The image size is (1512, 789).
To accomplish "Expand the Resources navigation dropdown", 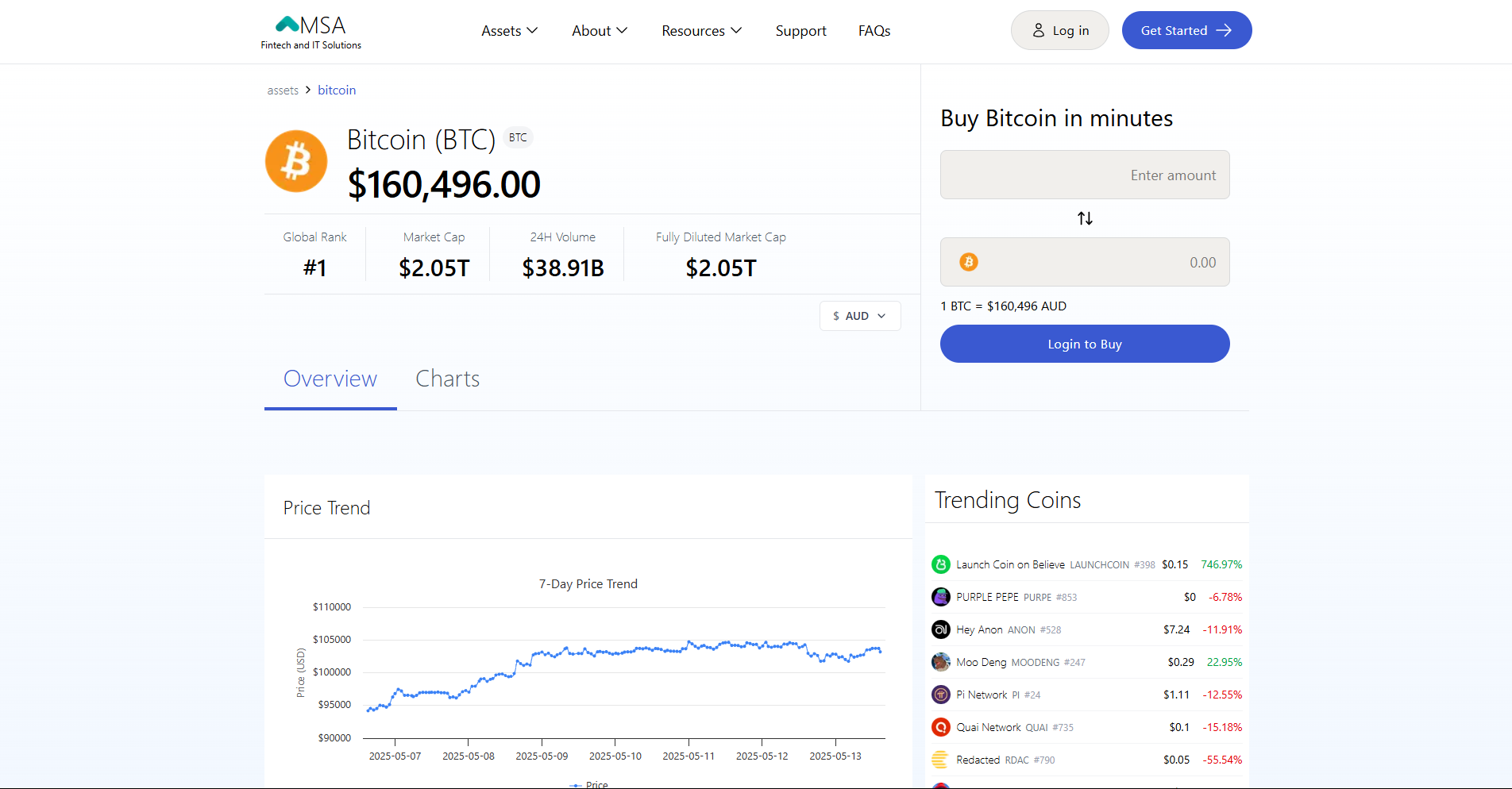I will [x=701, y=30].
